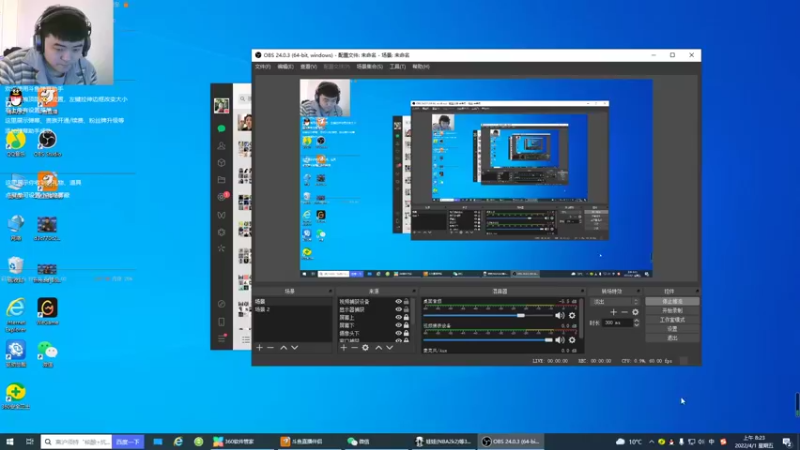Open the 帮助(H) menu
This screenshot has width=800, height=450.
point(420,67)
